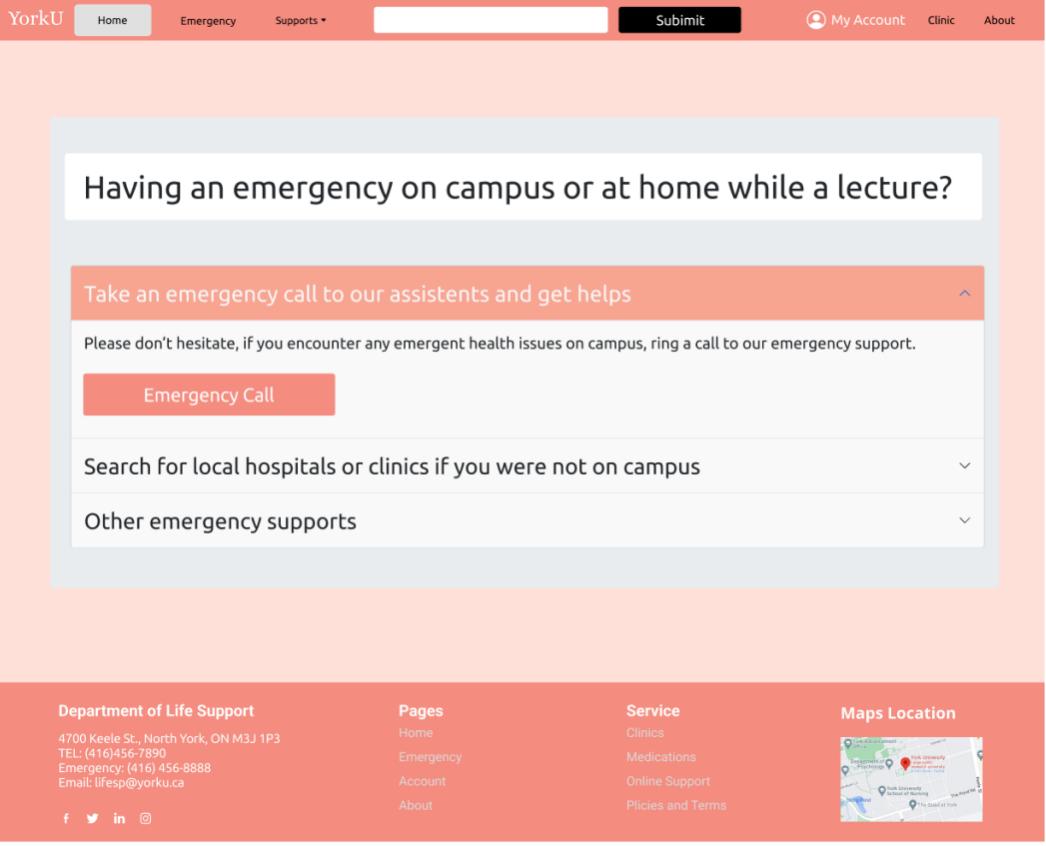Open the Twitter icon in the footer
Screen dimensions: 1046x846
93,819
